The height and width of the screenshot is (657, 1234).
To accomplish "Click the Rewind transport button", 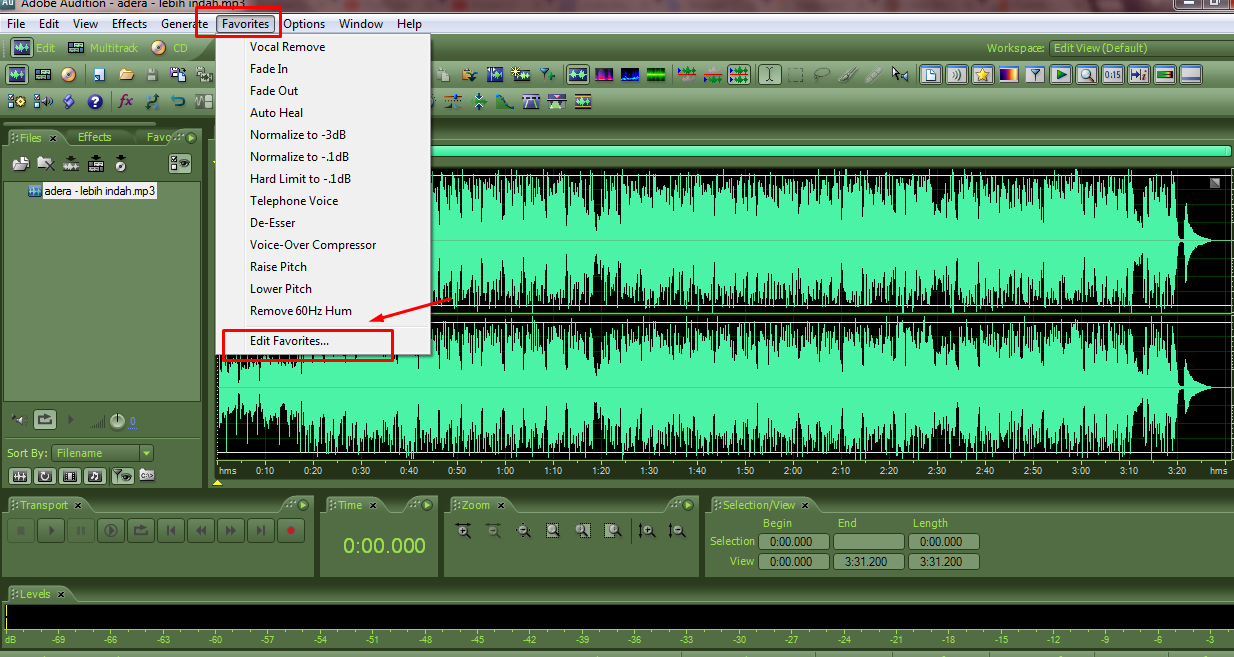I will tap(201, 531).
